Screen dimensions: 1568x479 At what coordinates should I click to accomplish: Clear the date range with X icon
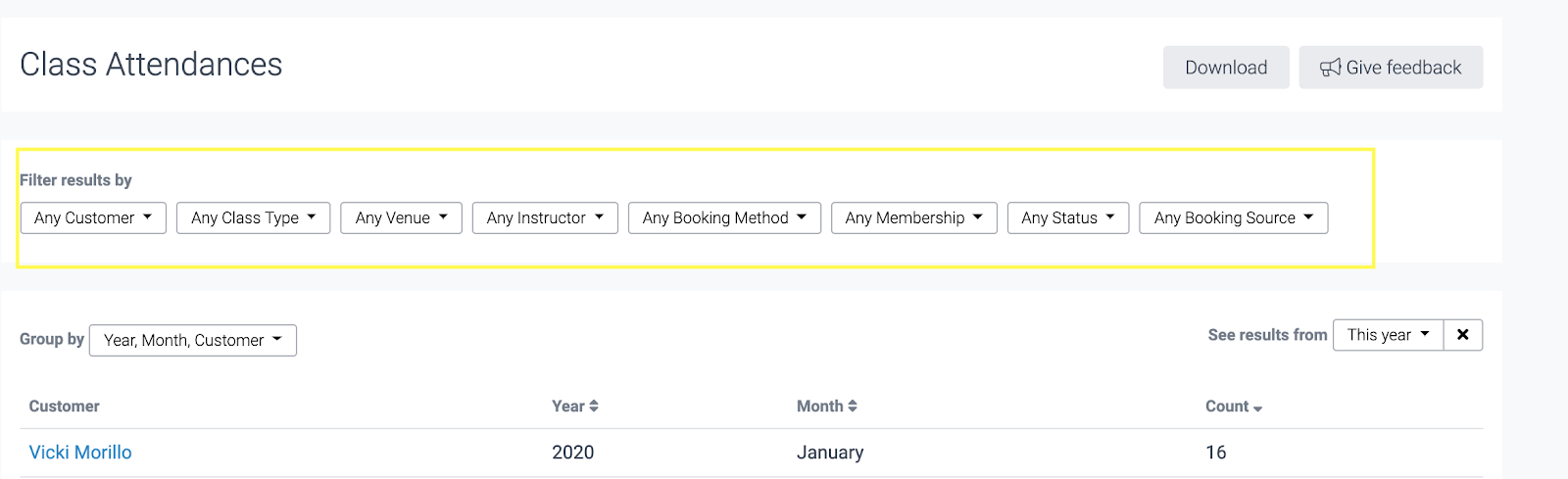1462,335
